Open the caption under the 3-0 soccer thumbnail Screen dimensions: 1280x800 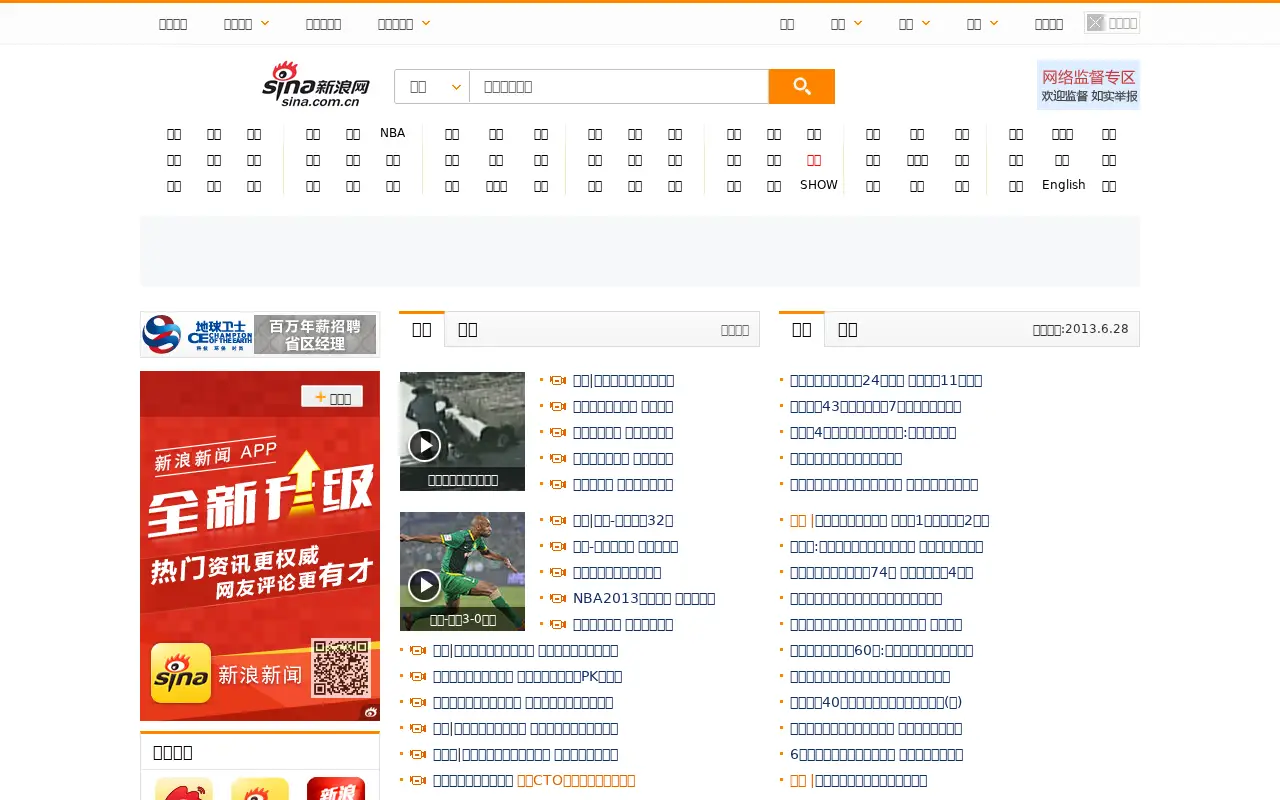462,620
